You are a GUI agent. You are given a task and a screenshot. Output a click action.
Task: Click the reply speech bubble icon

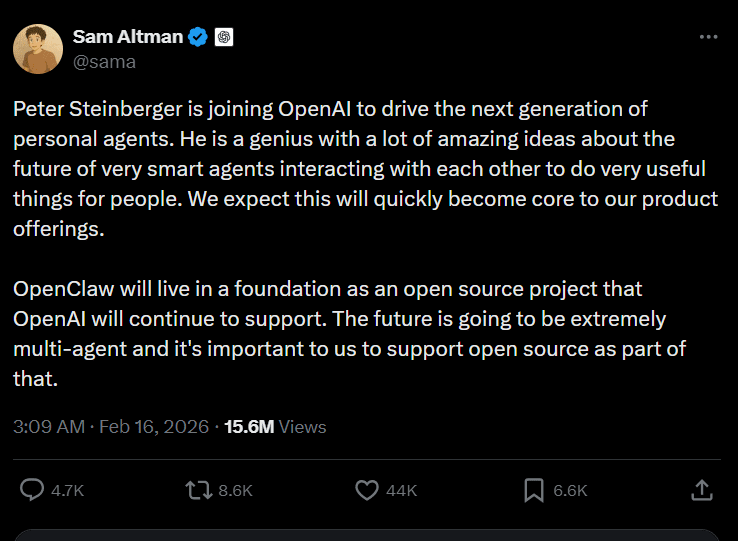(33, 490)
